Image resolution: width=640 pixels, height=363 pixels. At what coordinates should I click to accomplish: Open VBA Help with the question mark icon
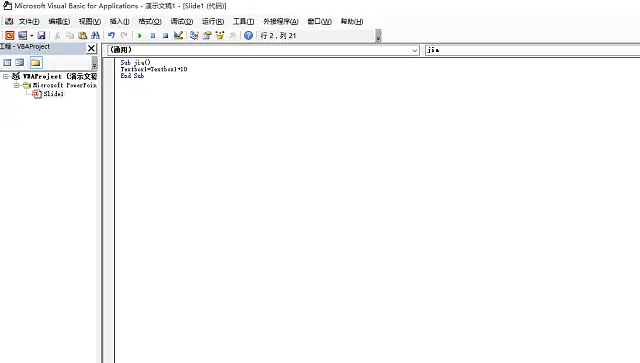248,36
